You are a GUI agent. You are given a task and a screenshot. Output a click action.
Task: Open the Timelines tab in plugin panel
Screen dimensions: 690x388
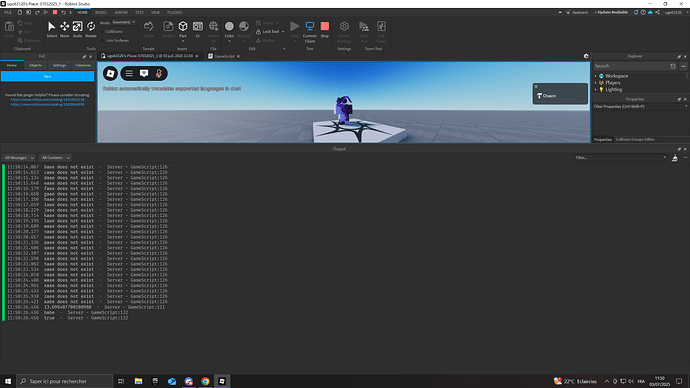(83, 65)
